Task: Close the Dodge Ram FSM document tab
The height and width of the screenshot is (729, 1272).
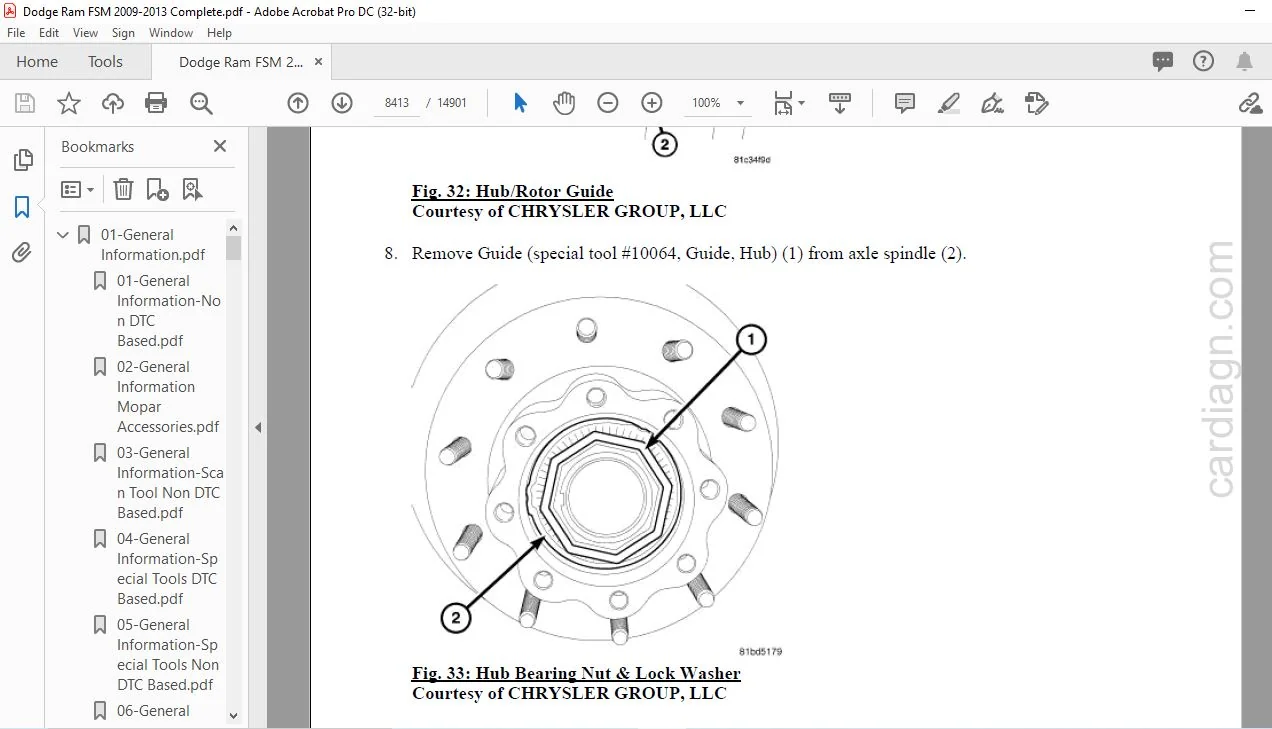Action: (x=319, y=62)
